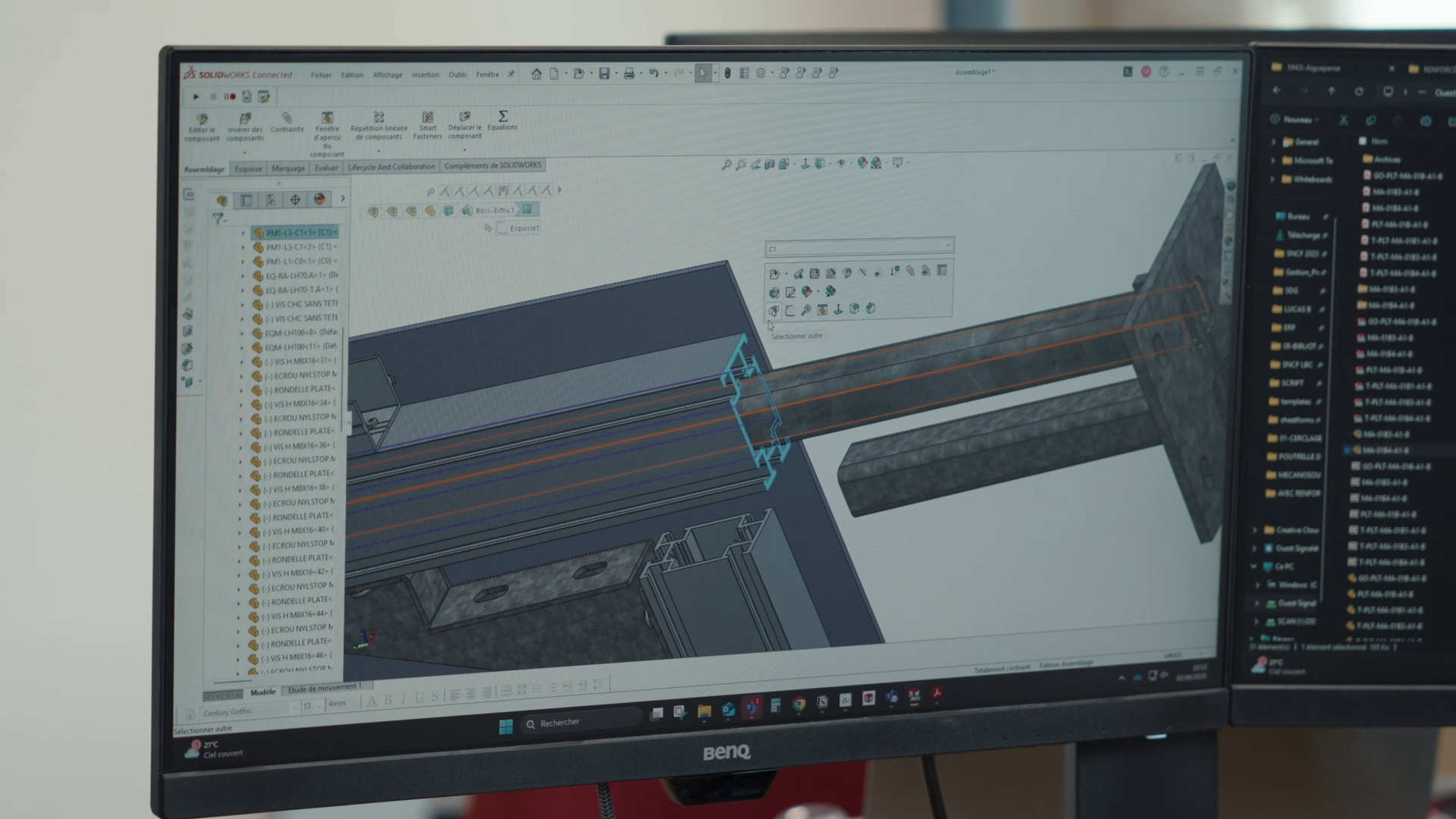1456x819 pixels.
Task: Open Chrome from the taskbar
Action: (799, 704)
